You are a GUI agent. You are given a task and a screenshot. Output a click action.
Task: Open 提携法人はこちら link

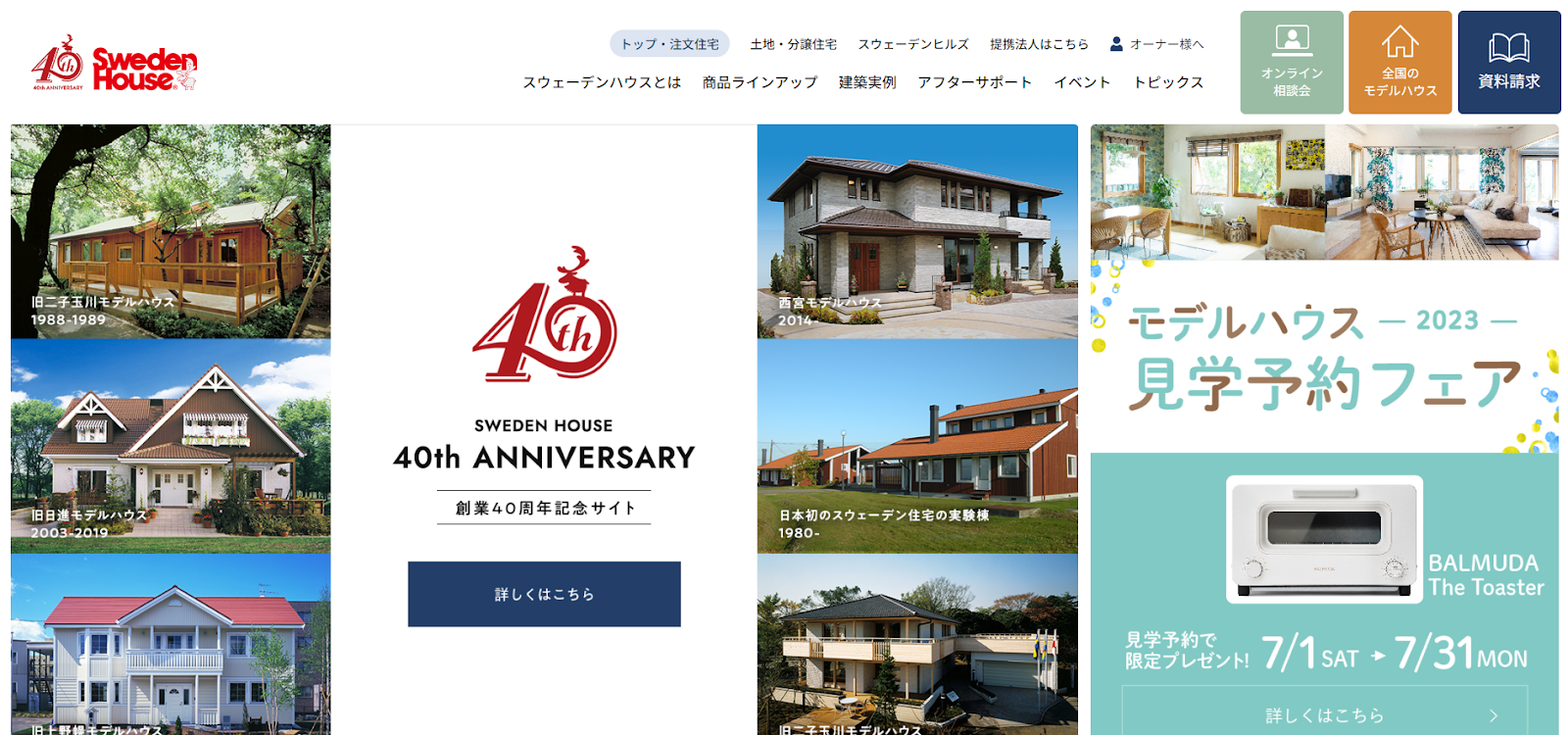pyautogui.click(x=1039, y=44)
